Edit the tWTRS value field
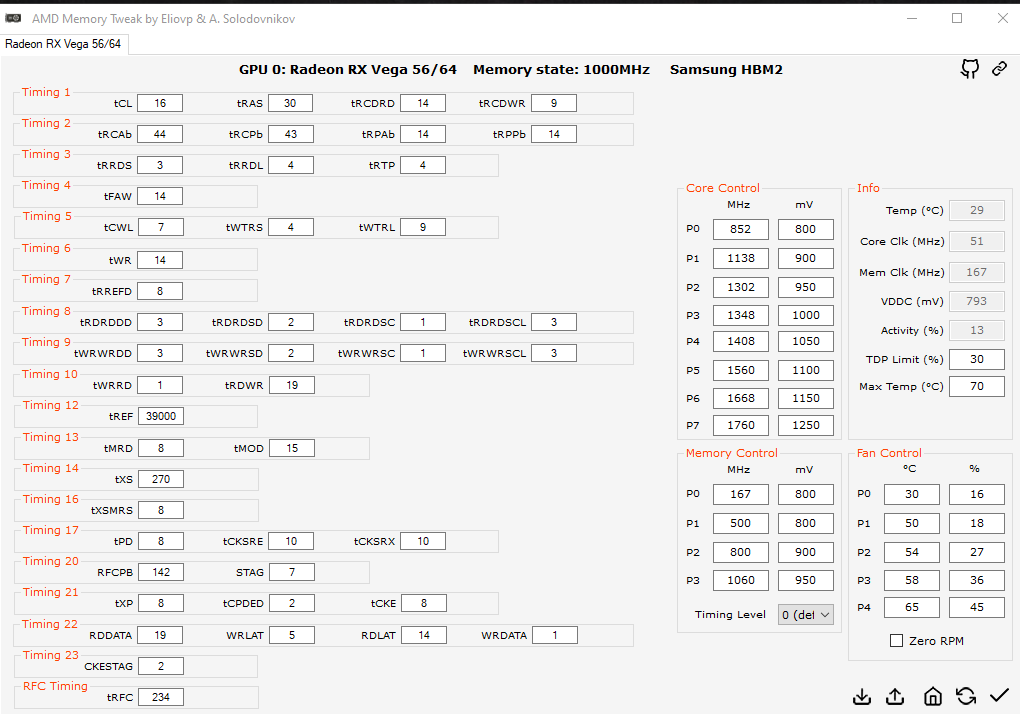This screenshot has width=1020, height=715. point(291,227)
